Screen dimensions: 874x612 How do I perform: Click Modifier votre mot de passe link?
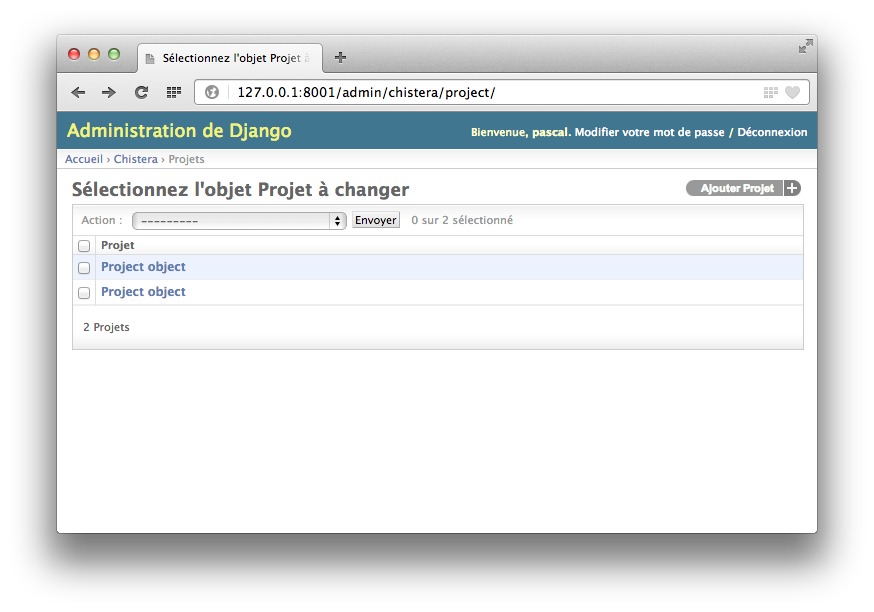(649, 133)
